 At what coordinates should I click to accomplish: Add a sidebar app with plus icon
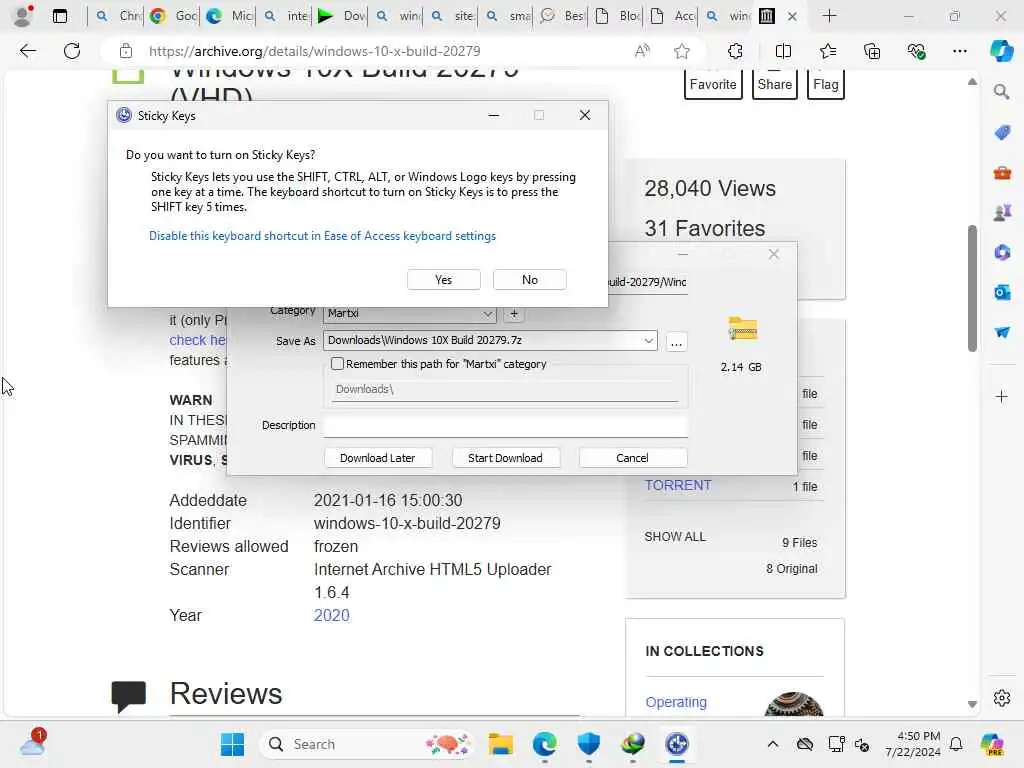pos(1002,396)
